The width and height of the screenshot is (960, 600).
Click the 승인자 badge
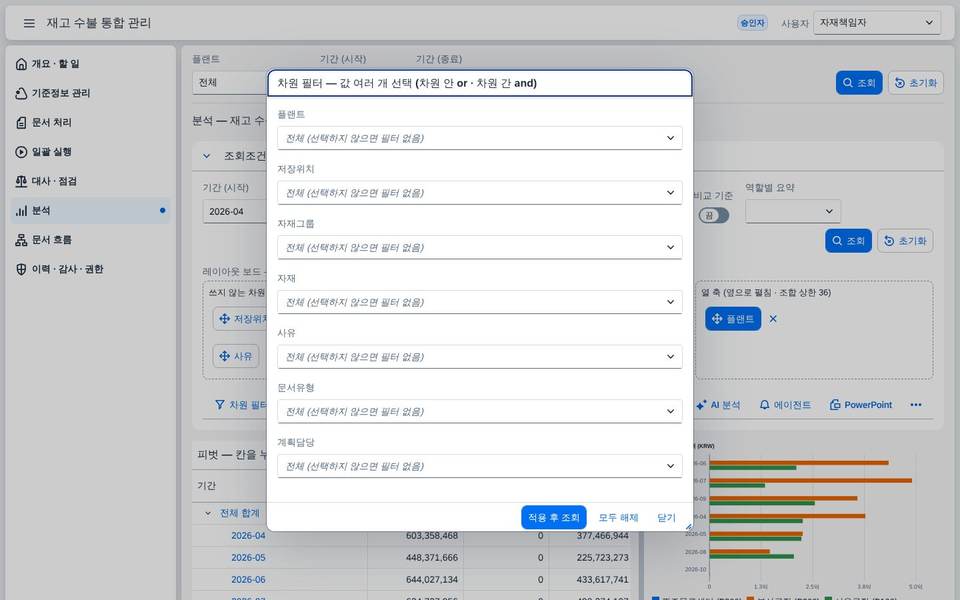coord(752,23)
